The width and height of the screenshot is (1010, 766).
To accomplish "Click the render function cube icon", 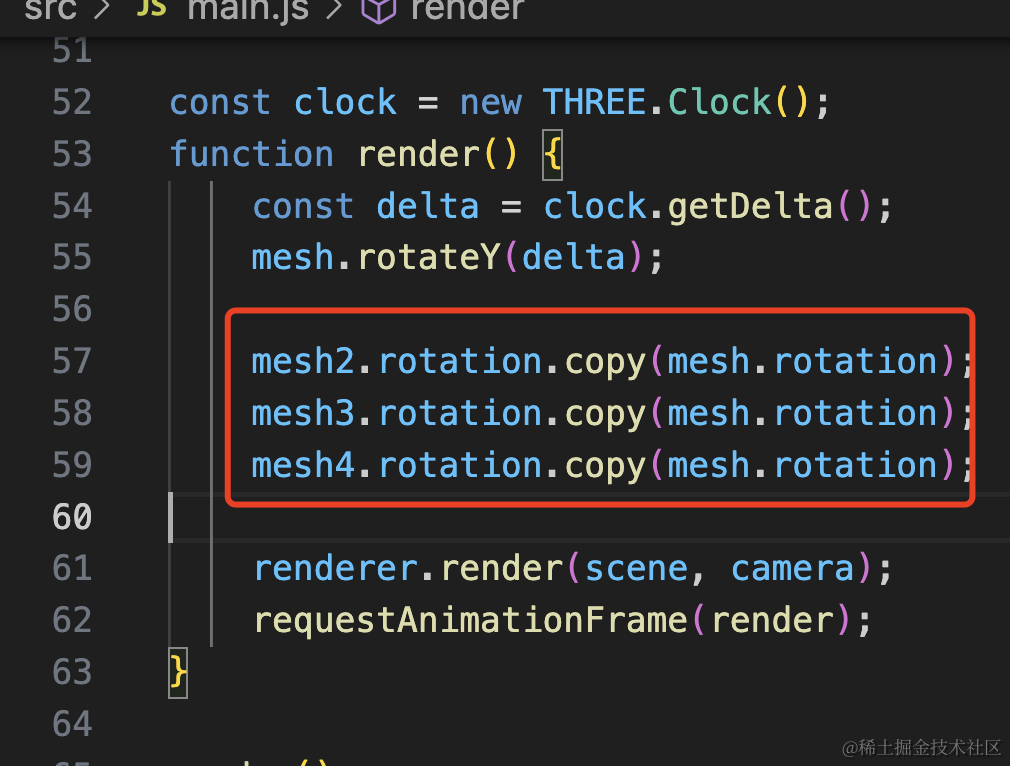I will click(378, 10).
